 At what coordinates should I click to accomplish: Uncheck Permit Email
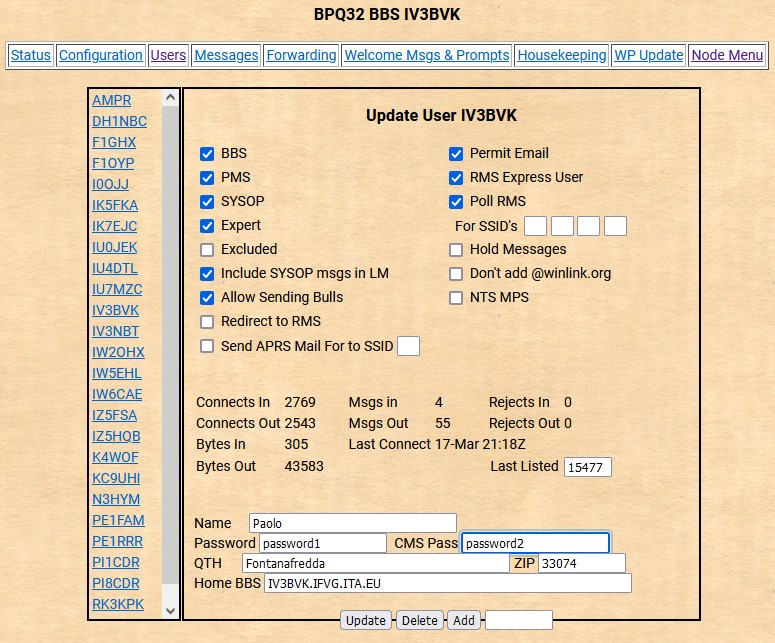pyautogui.click(x=456, y=154)
